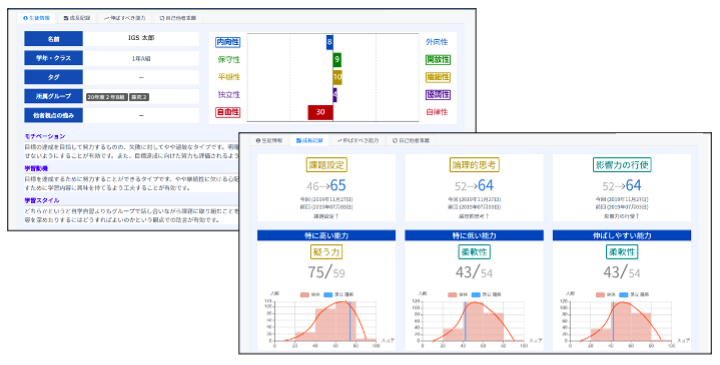
Task: Click the 探究２ group tag
Action: [139, 97]
